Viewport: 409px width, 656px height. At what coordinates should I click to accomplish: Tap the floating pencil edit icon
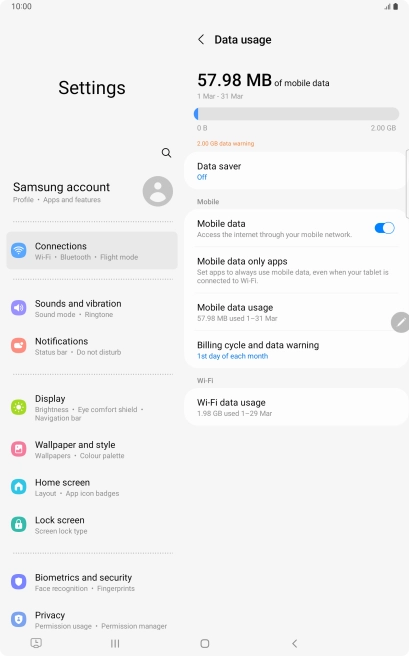(x=401, y=322)
